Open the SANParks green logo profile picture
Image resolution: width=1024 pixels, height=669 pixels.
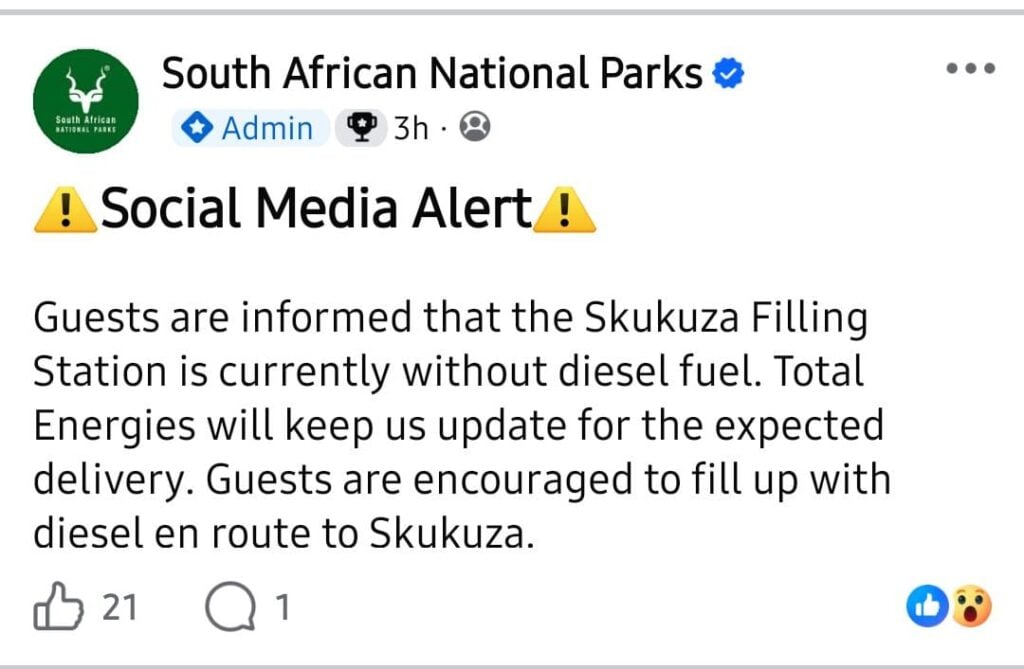click(85, 100)
